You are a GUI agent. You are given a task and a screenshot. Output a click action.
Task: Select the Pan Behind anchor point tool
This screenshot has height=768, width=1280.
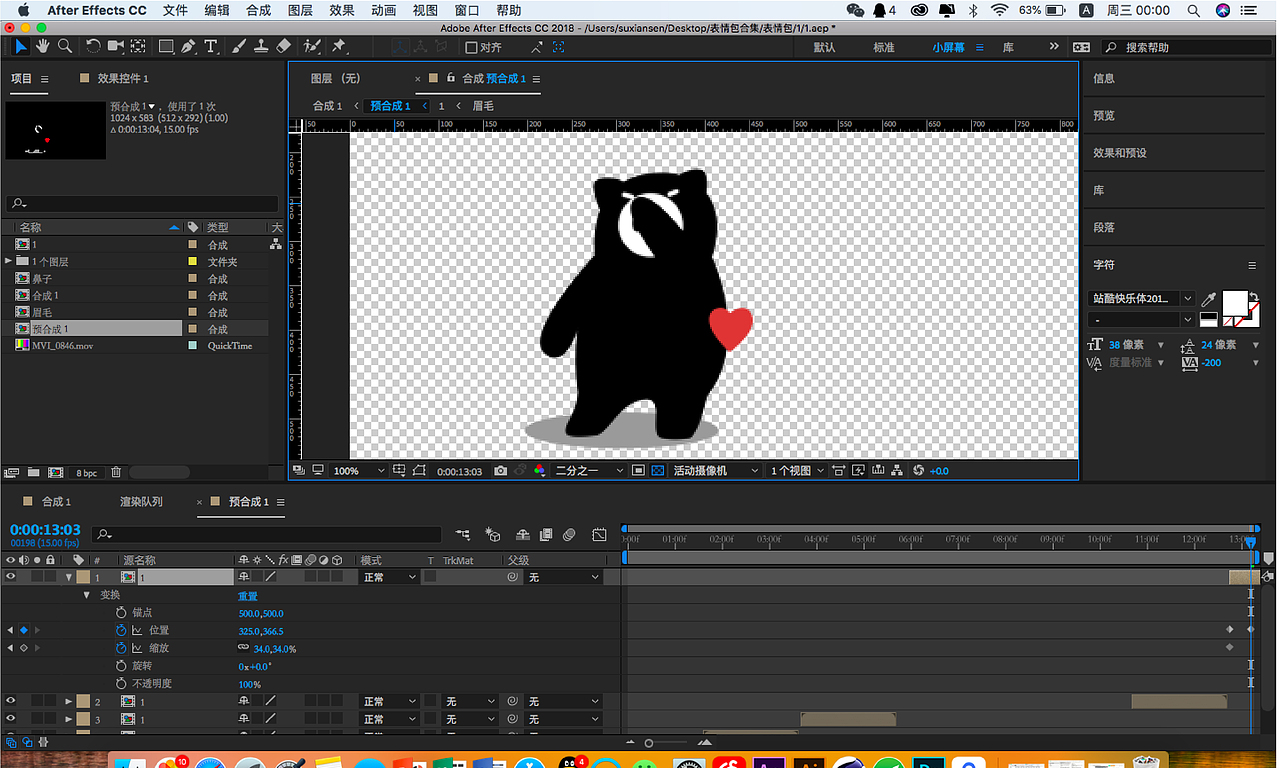pyautogui.click(x=138, y=47)
